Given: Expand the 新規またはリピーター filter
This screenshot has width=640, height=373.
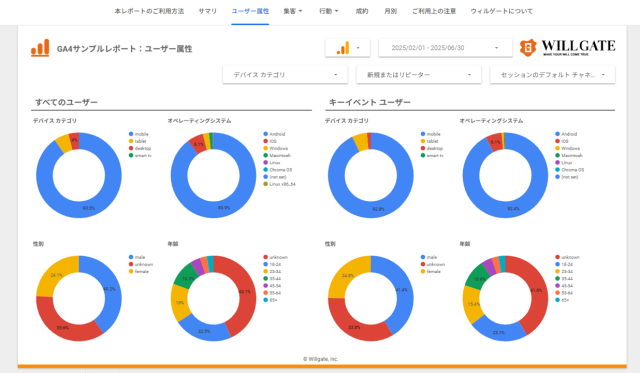Looking at the screenshot, I should click(419, 75).
